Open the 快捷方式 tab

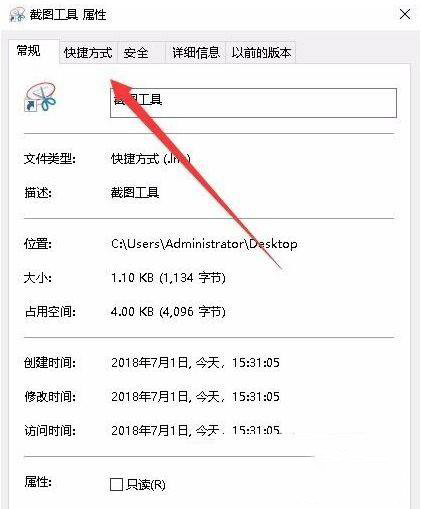click(x=88, y=53)
